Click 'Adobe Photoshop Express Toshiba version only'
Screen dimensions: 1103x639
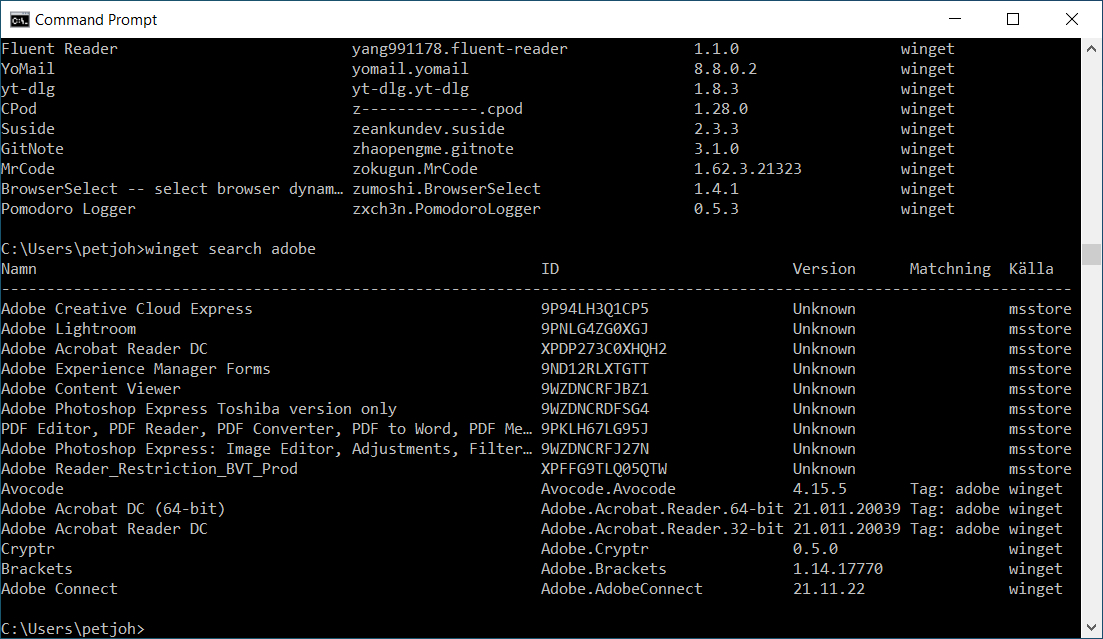coord(199,409)
